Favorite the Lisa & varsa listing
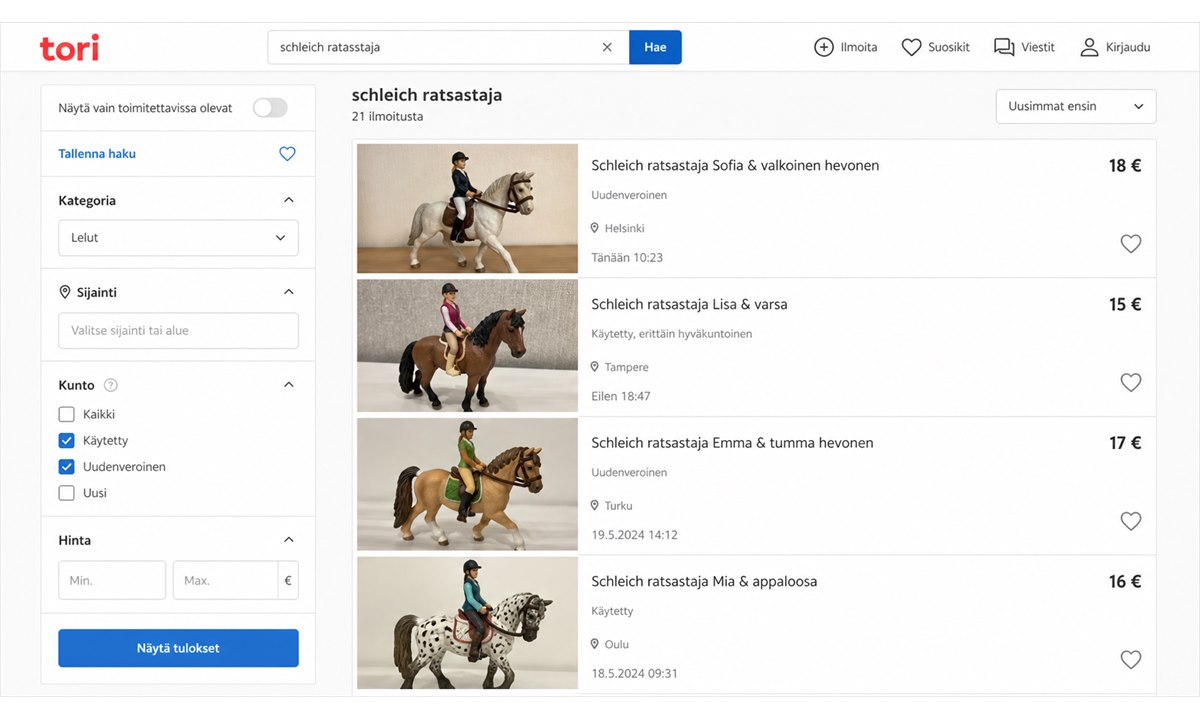1200x720 pixels. click(x=1130, y=382)
